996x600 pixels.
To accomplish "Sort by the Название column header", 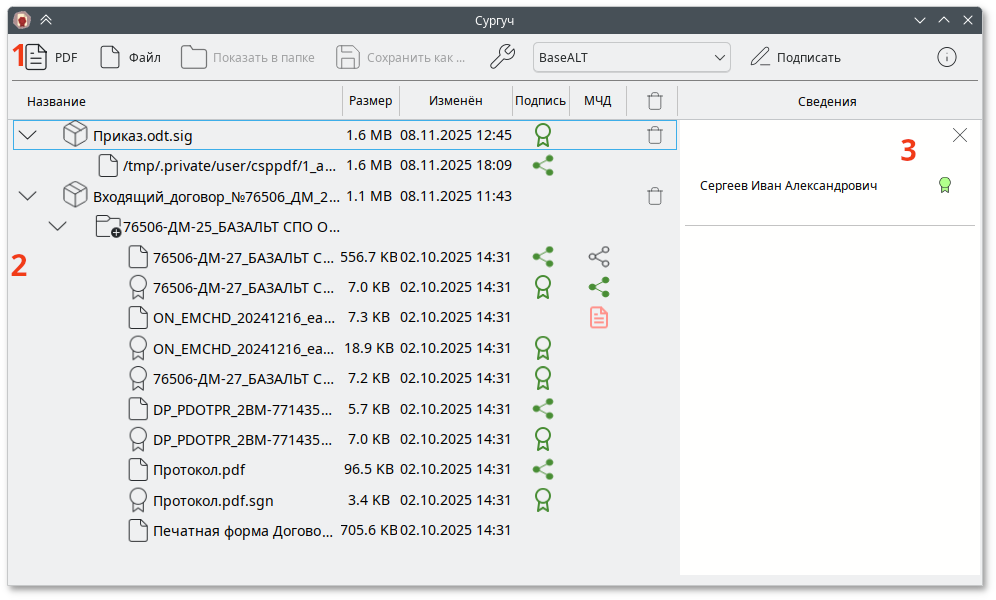I will point(56,101).
